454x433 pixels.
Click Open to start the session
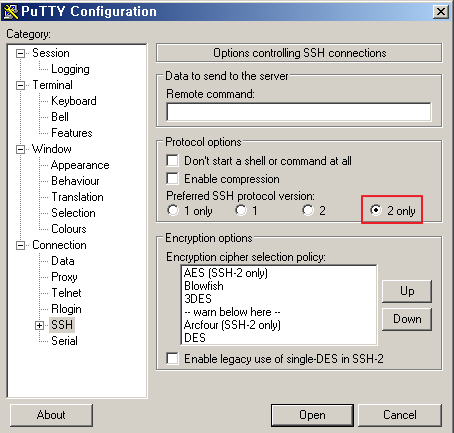coord(312,415)
